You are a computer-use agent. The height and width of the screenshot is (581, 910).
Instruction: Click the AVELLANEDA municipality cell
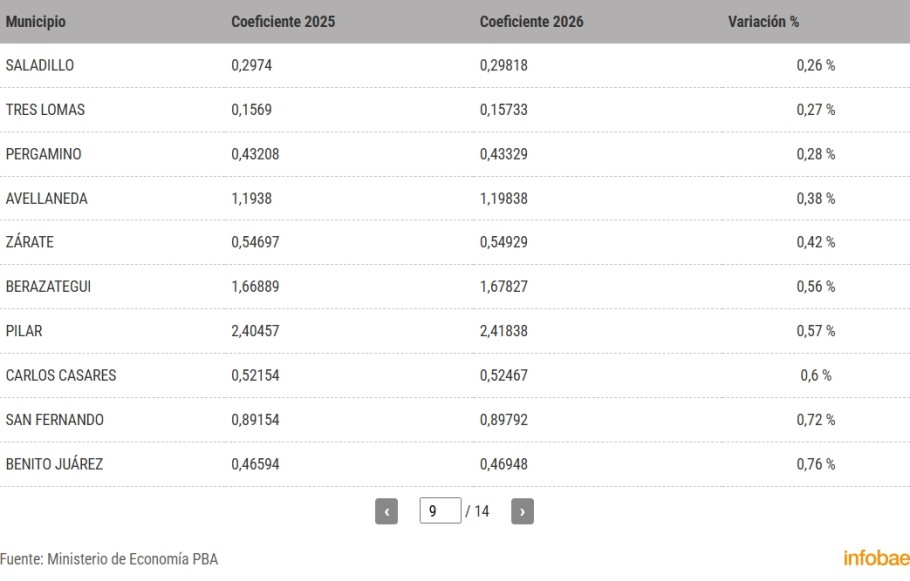pyautogui.click(x=46, y=198)
